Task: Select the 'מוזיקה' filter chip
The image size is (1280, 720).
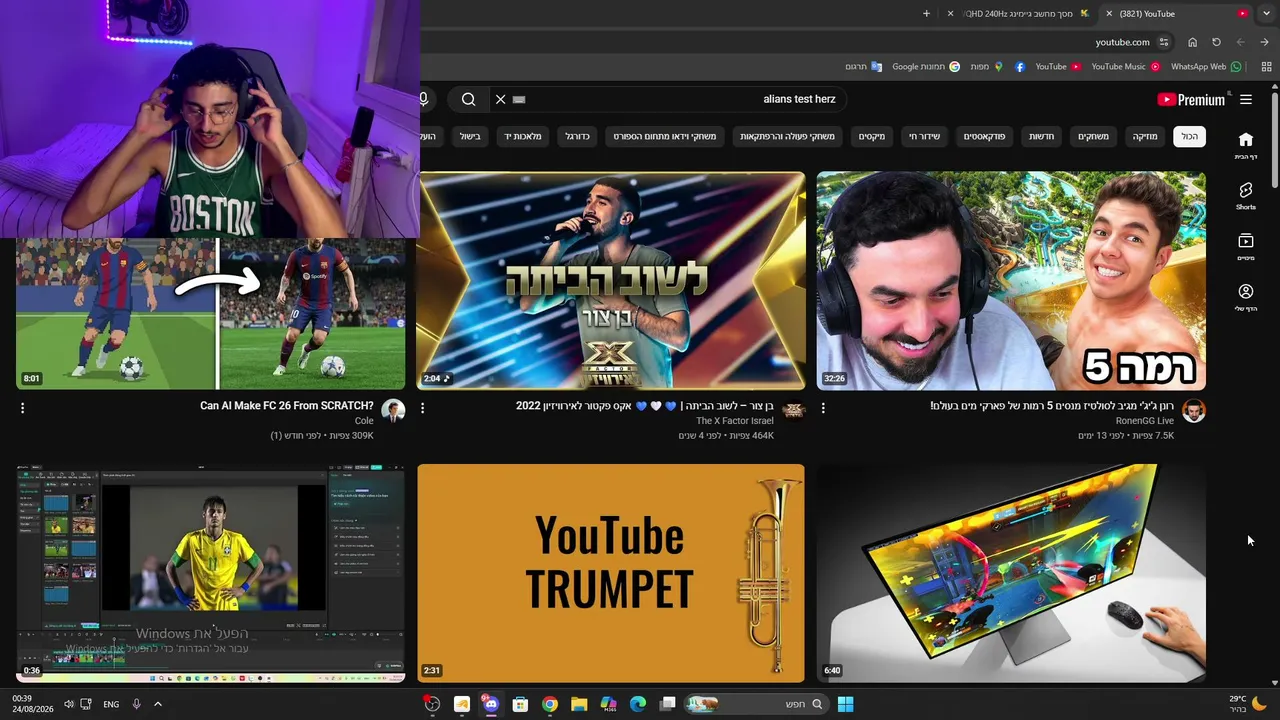Action: click(x=1145, y=136)
